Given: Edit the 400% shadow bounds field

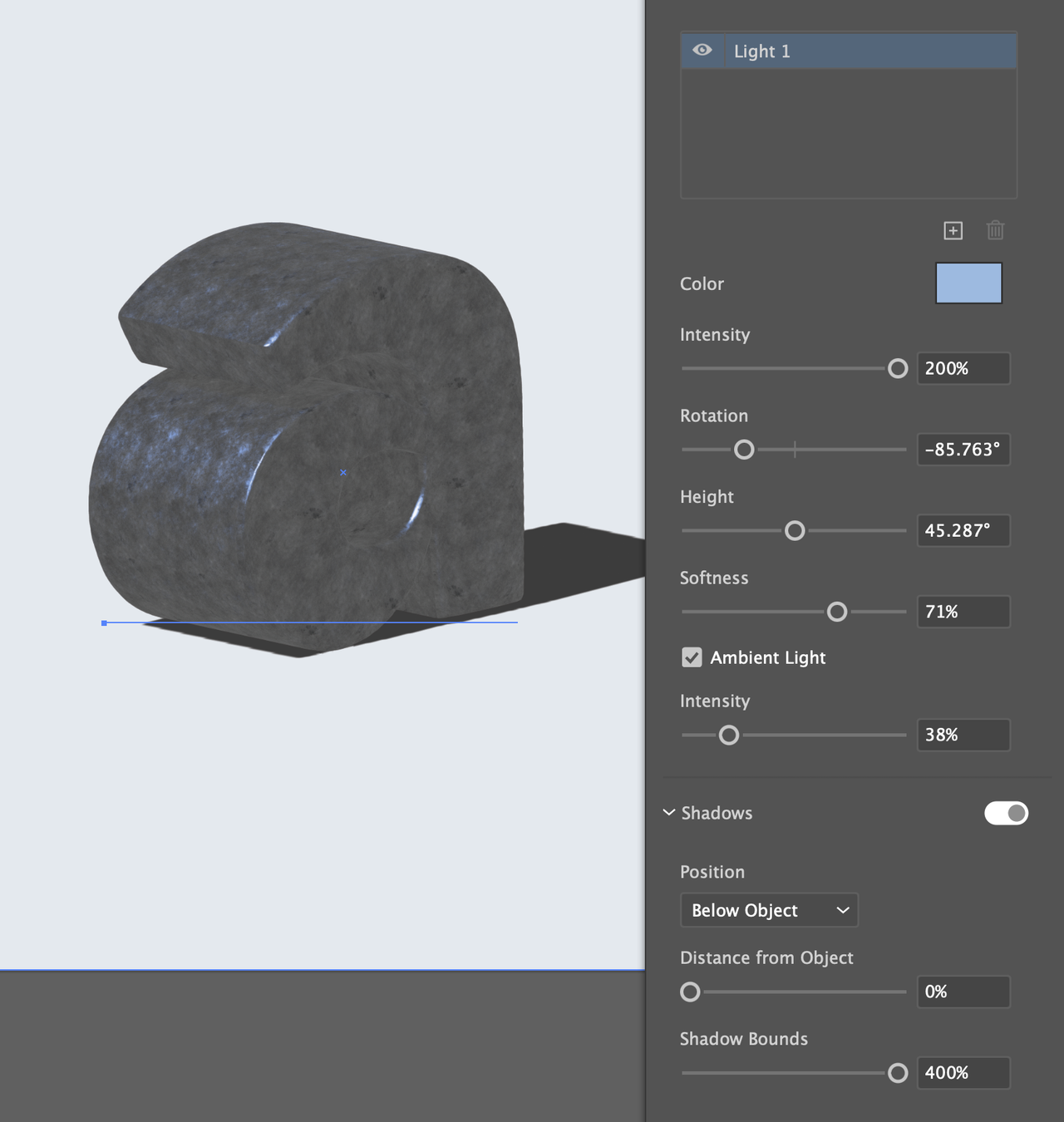Looking at the screenshot, I should 963,1073.
